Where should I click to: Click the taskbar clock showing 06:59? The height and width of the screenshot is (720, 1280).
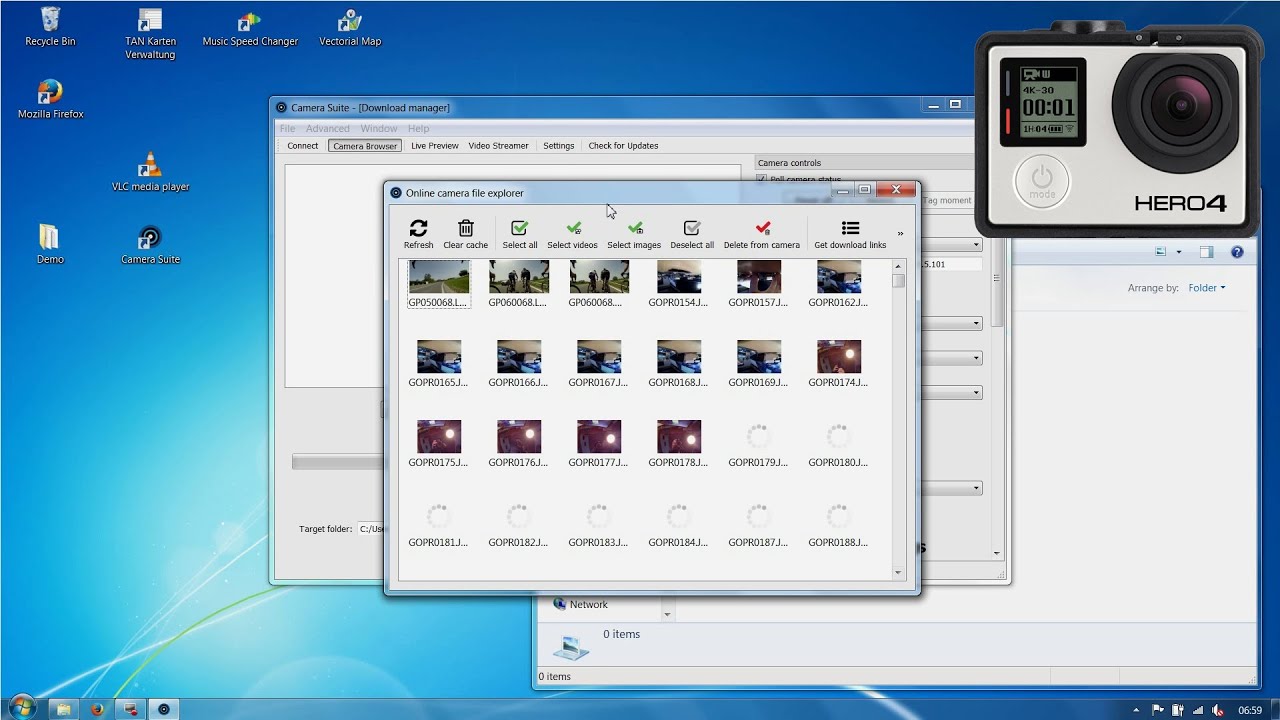pyautogui.click(x=1250, y=710)
